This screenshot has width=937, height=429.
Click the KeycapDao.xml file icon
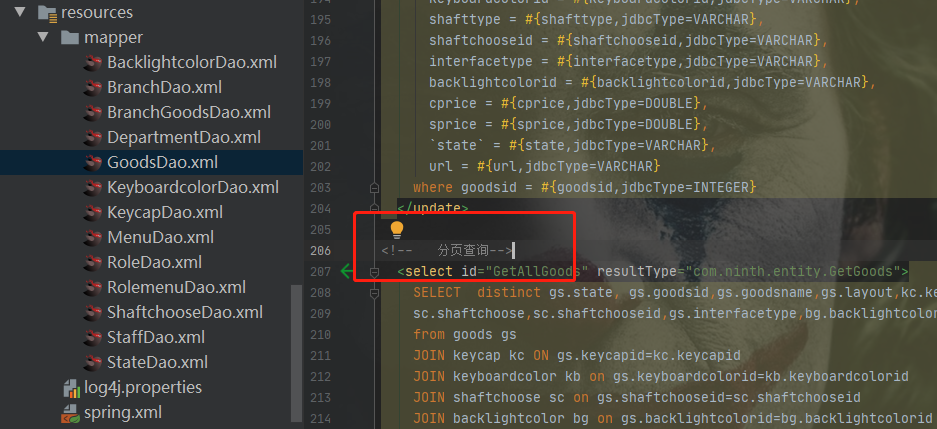point(92,213)
